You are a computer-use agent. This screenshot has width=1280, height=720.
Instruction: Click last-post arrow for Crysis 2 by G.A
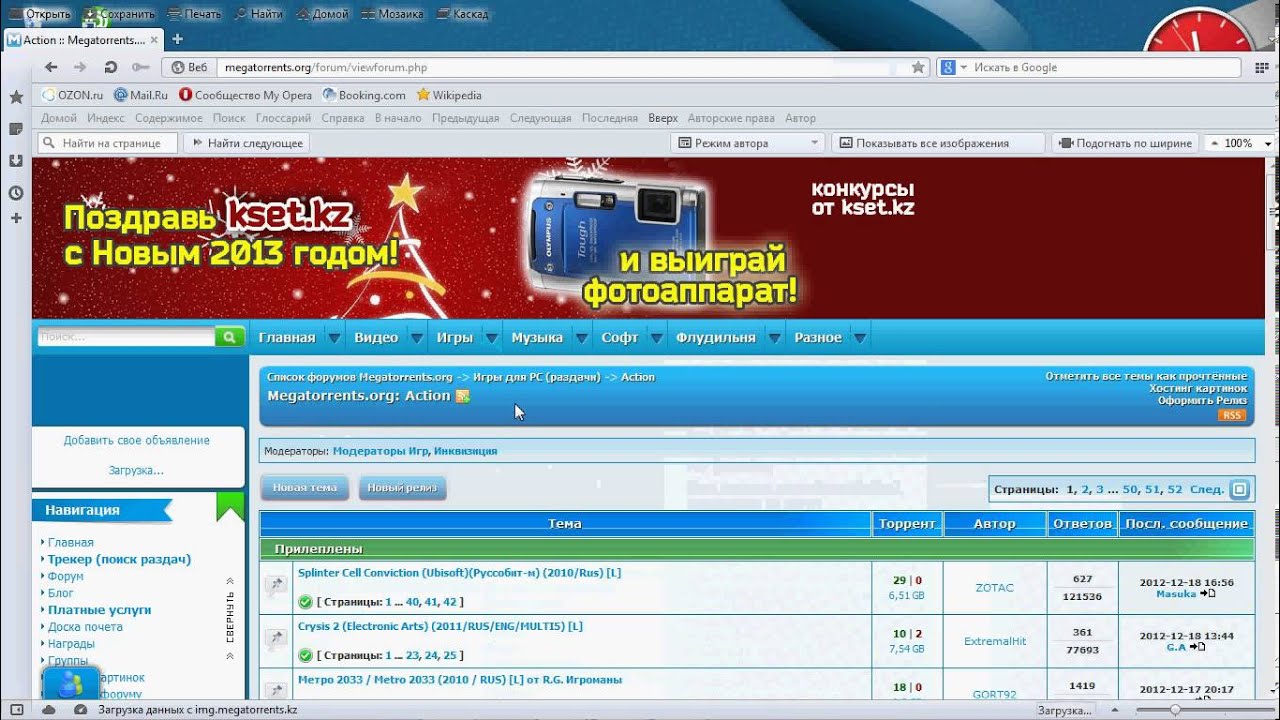pos(1196,647)
